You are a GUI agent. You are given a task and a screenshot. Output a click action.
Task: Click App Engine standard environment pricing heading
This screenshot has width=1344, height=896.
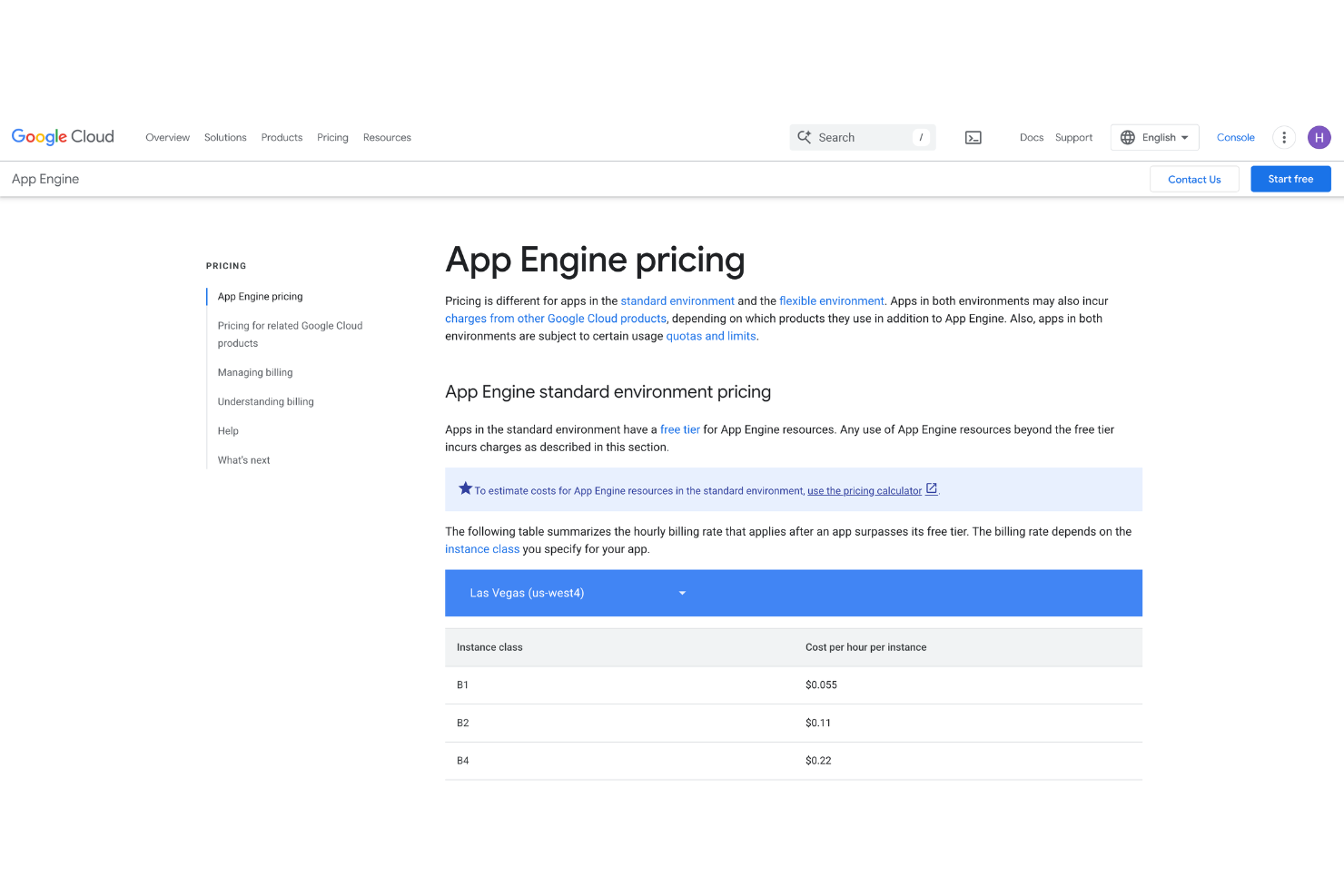point(608,392)
